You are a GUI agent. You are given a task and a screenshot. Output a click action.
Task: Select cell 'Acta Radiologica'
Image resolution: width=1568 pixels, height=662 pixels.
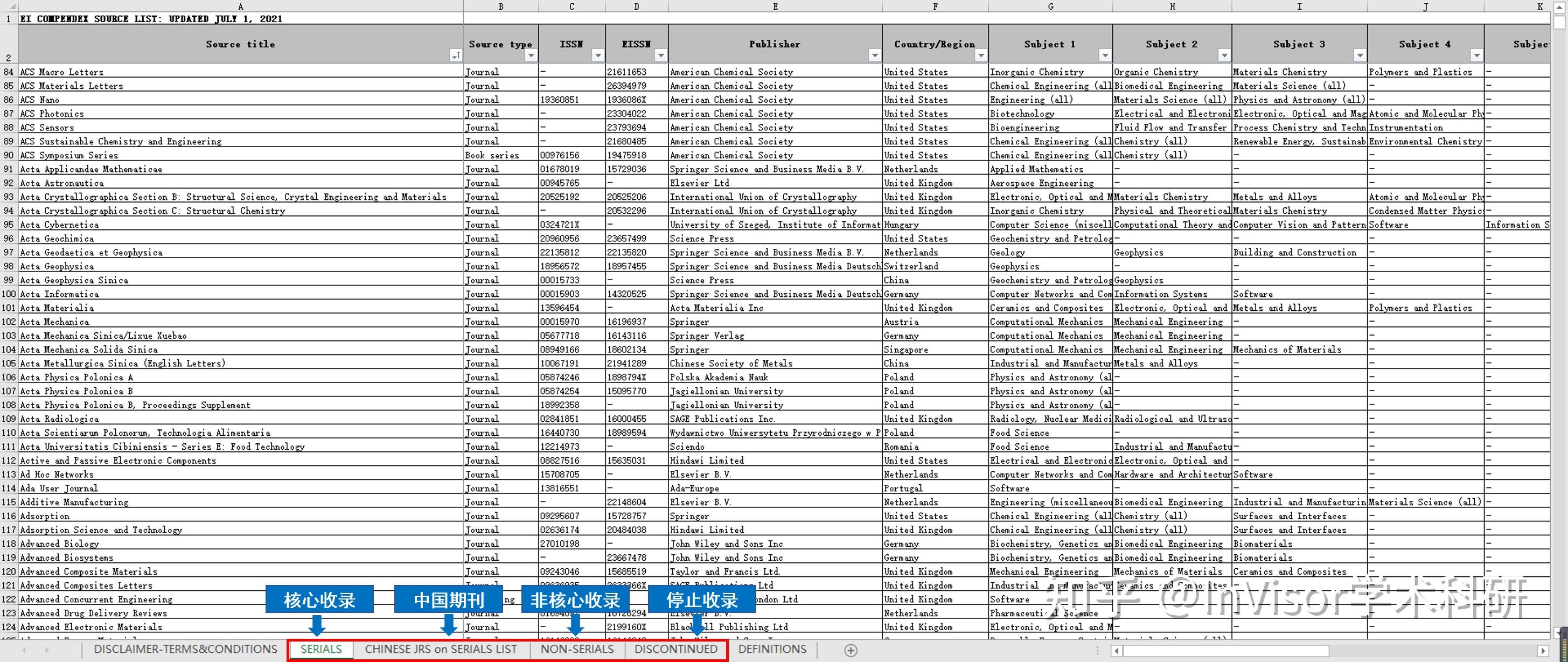[240, 419]
